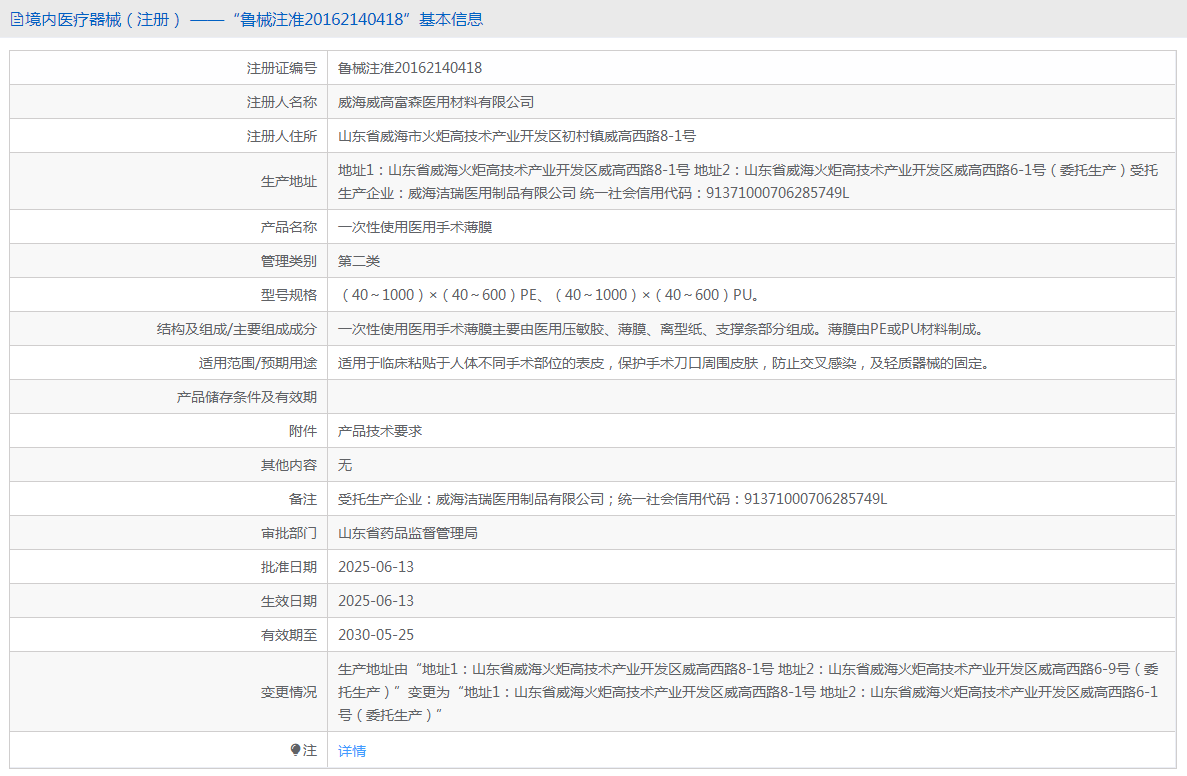Click the 变更情况 change description text
This screenshot has width=1187, height=776.
coord(748,692)
